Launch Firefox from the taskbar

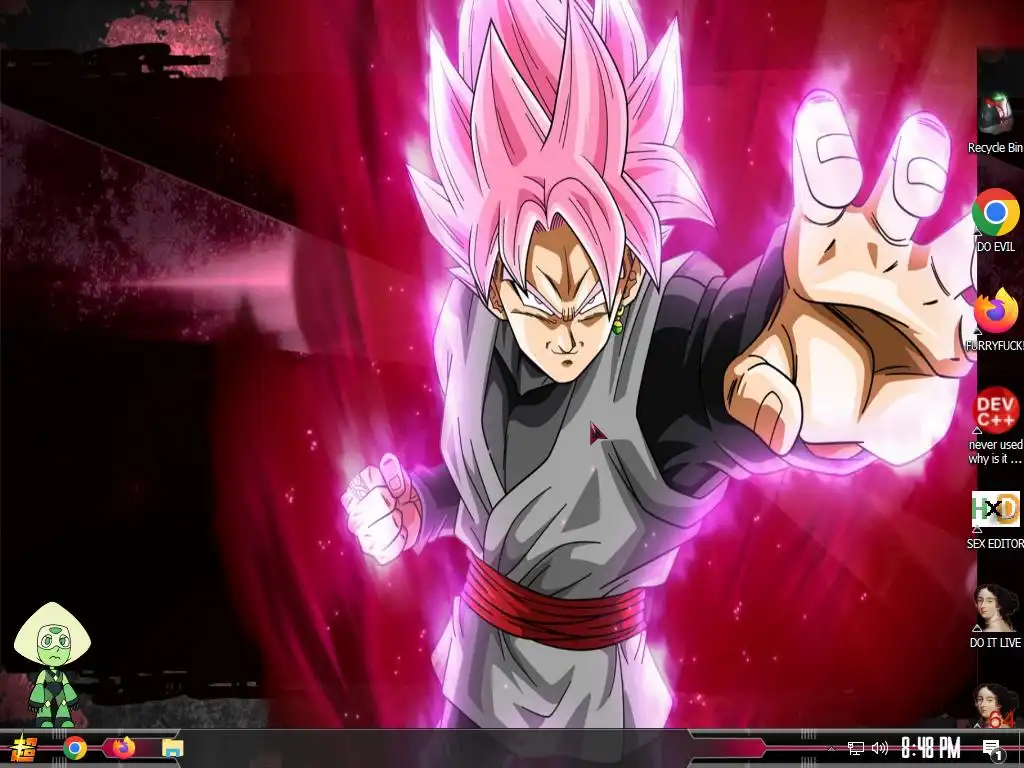[123, 747]
